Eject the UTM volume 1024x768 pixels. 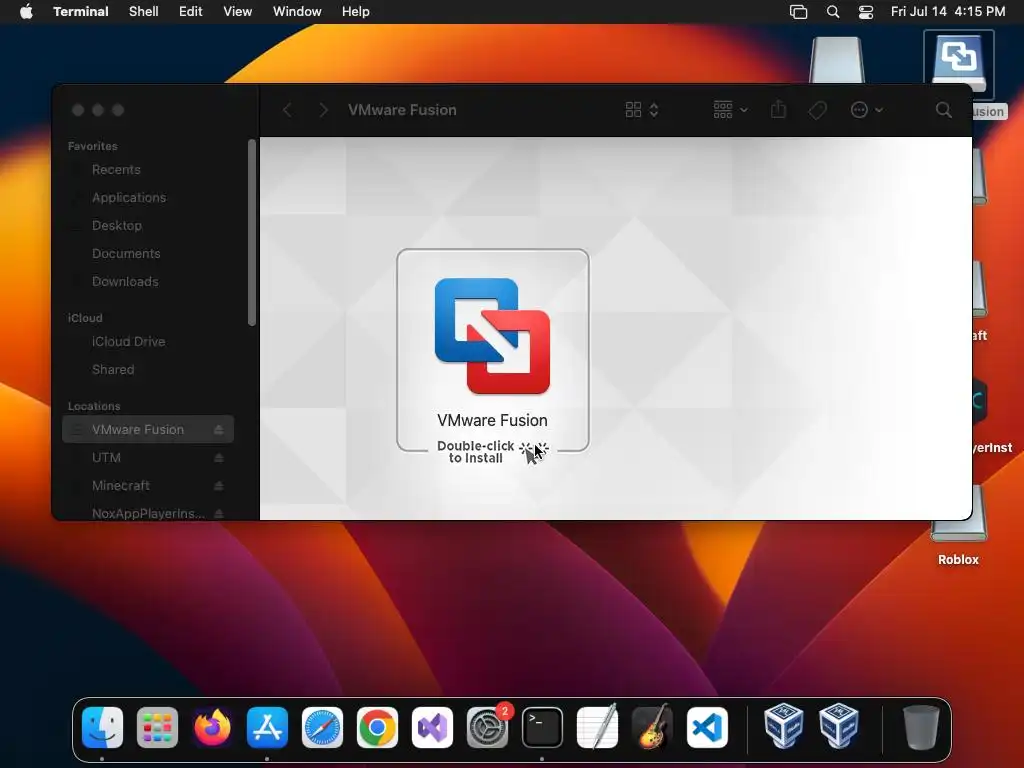pos(219,458)
